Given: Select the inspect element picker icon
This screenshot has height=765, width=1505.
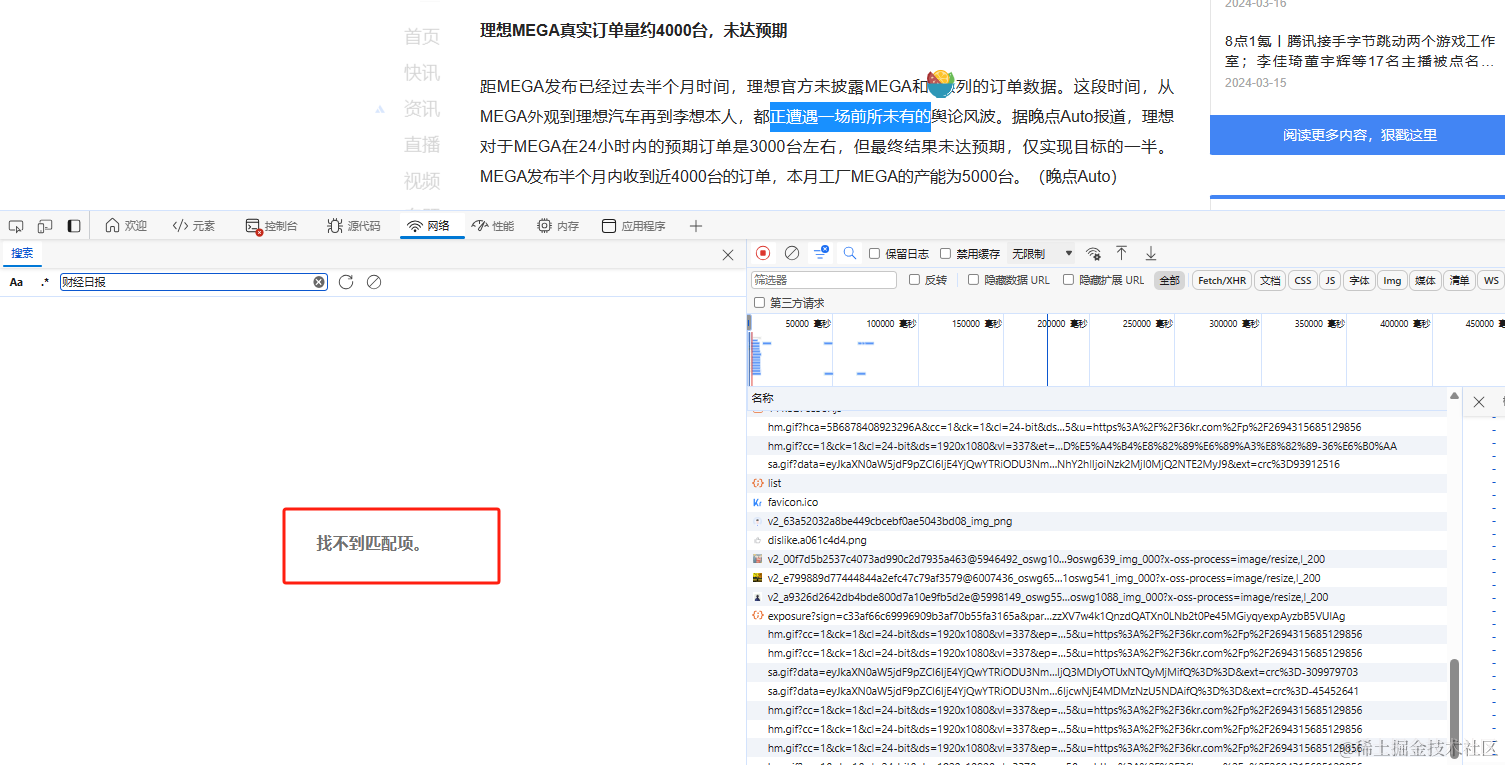Looking at the screenshot, I should click(16, 226).
